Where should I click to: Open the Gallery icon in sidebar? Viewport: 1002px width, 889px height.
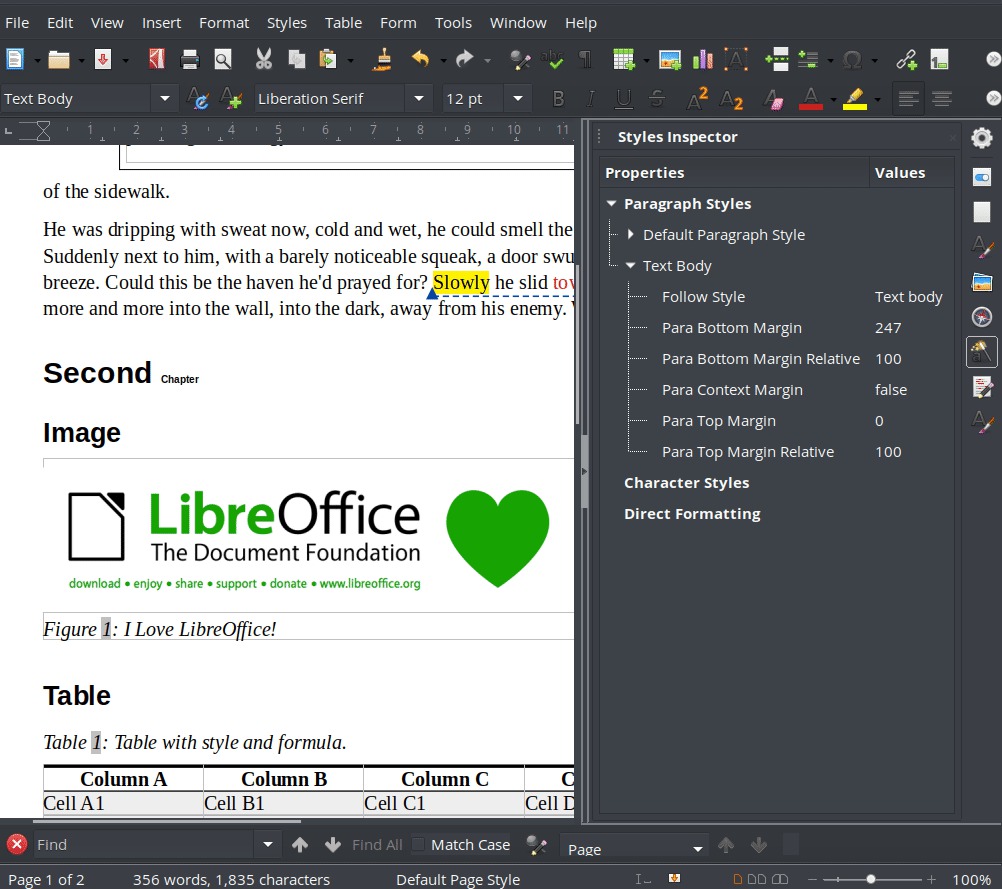pyautogui.click(x=982, y=281)
